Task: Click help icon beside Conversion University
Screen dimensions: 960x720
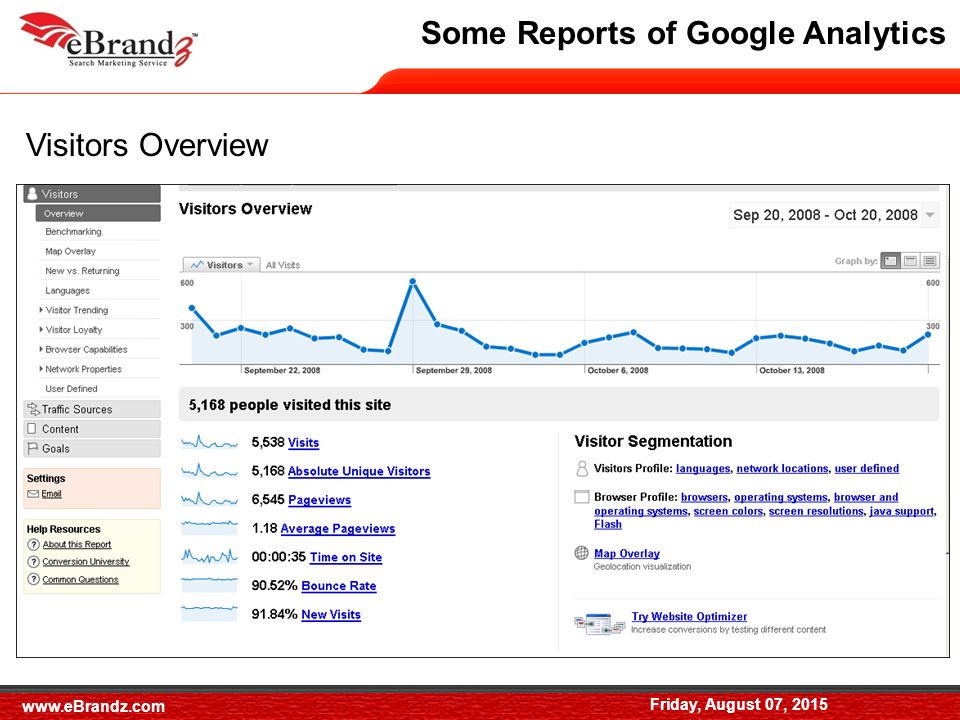Action: coord(34,561)
